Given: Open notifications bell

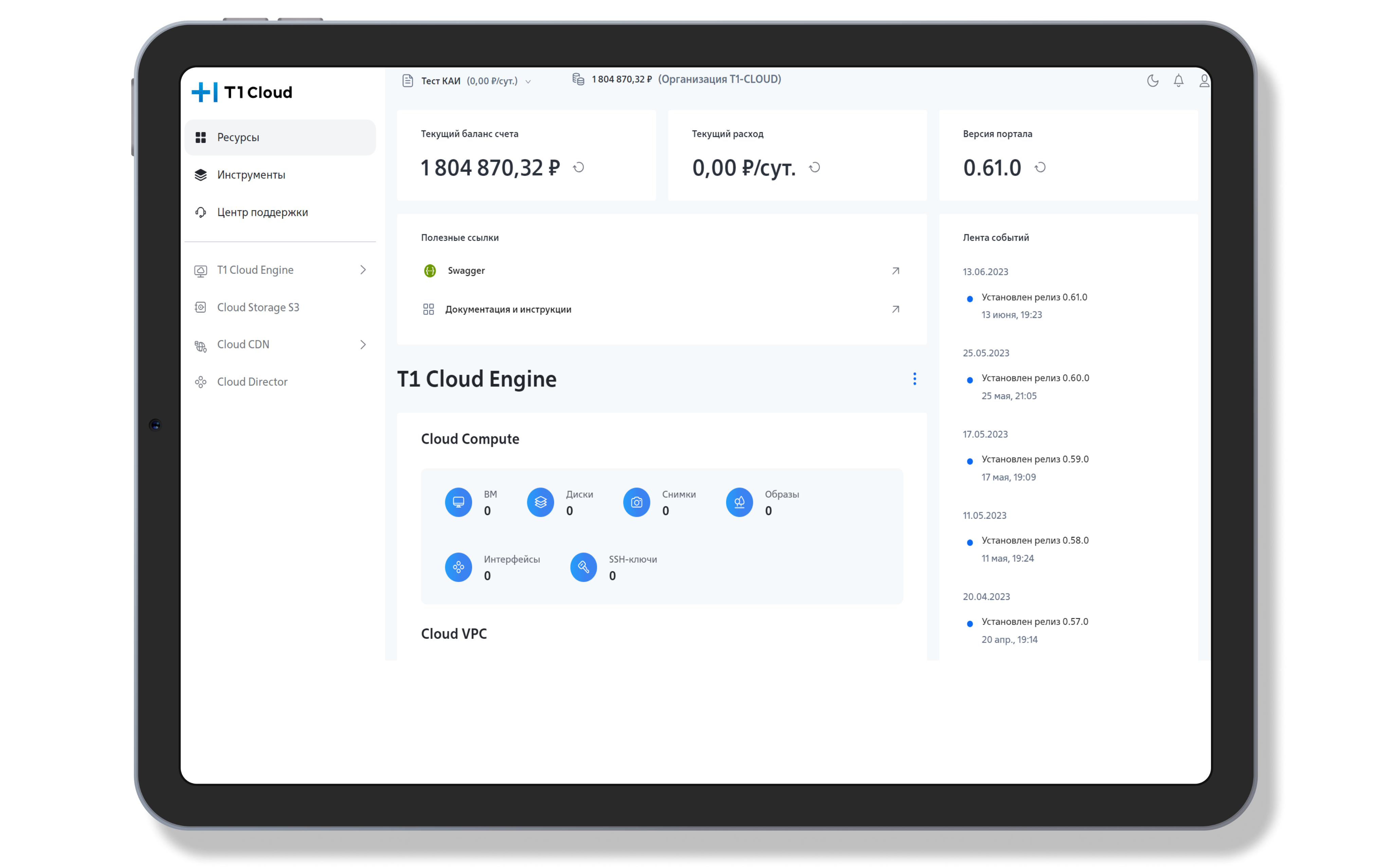Looking at the screenshot, I should pyautogui.click(x=1178, y=80).
